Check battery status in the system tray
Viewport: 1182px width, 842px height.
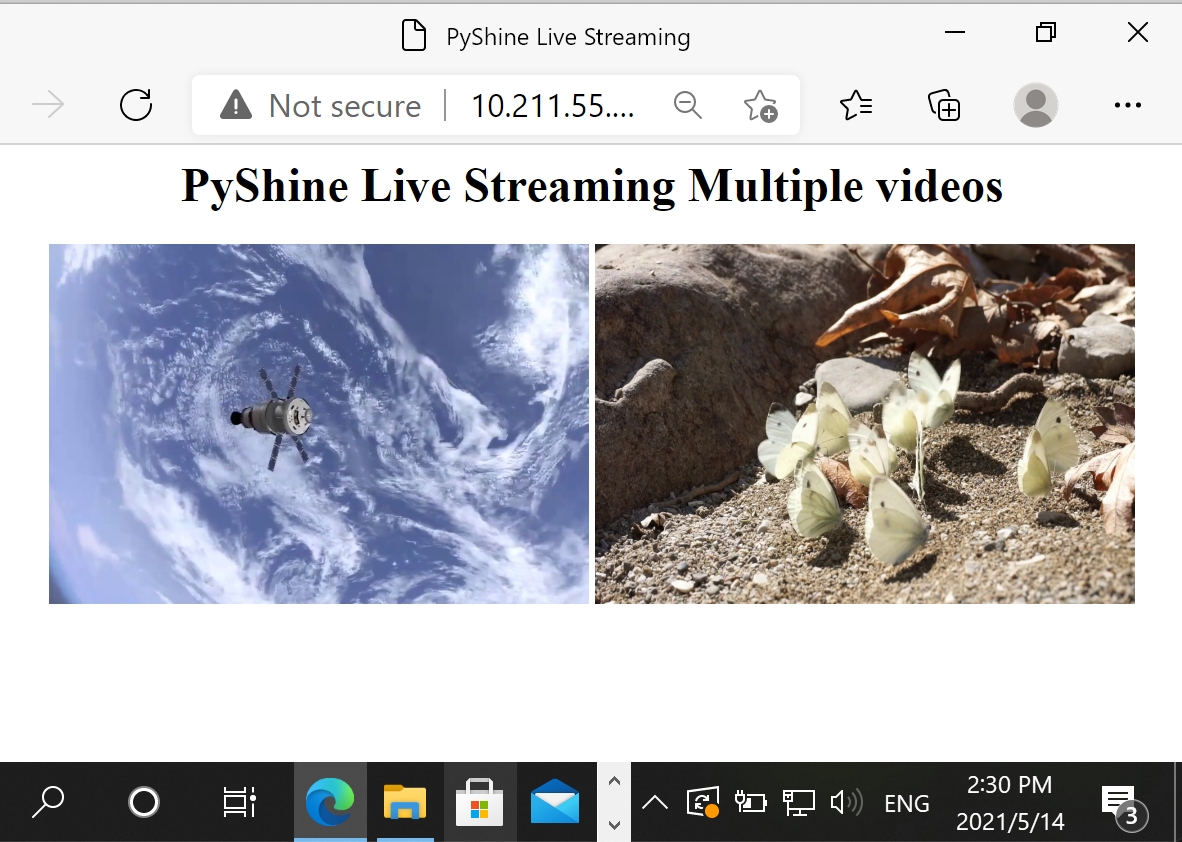click(750, 801)
